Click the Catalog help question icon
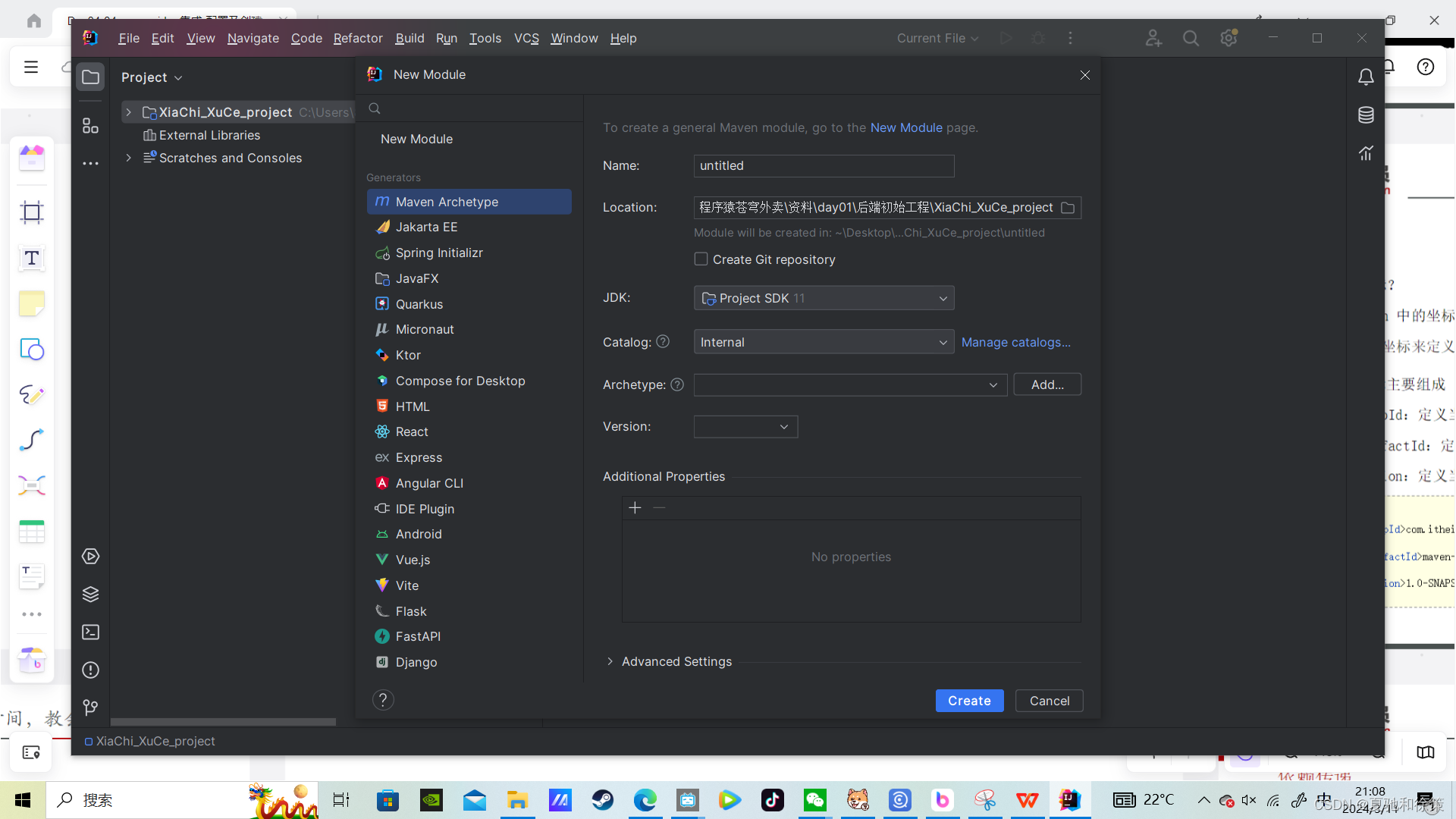The height and width of the screenshot is (819, 1456). click(x=663, y=342)
